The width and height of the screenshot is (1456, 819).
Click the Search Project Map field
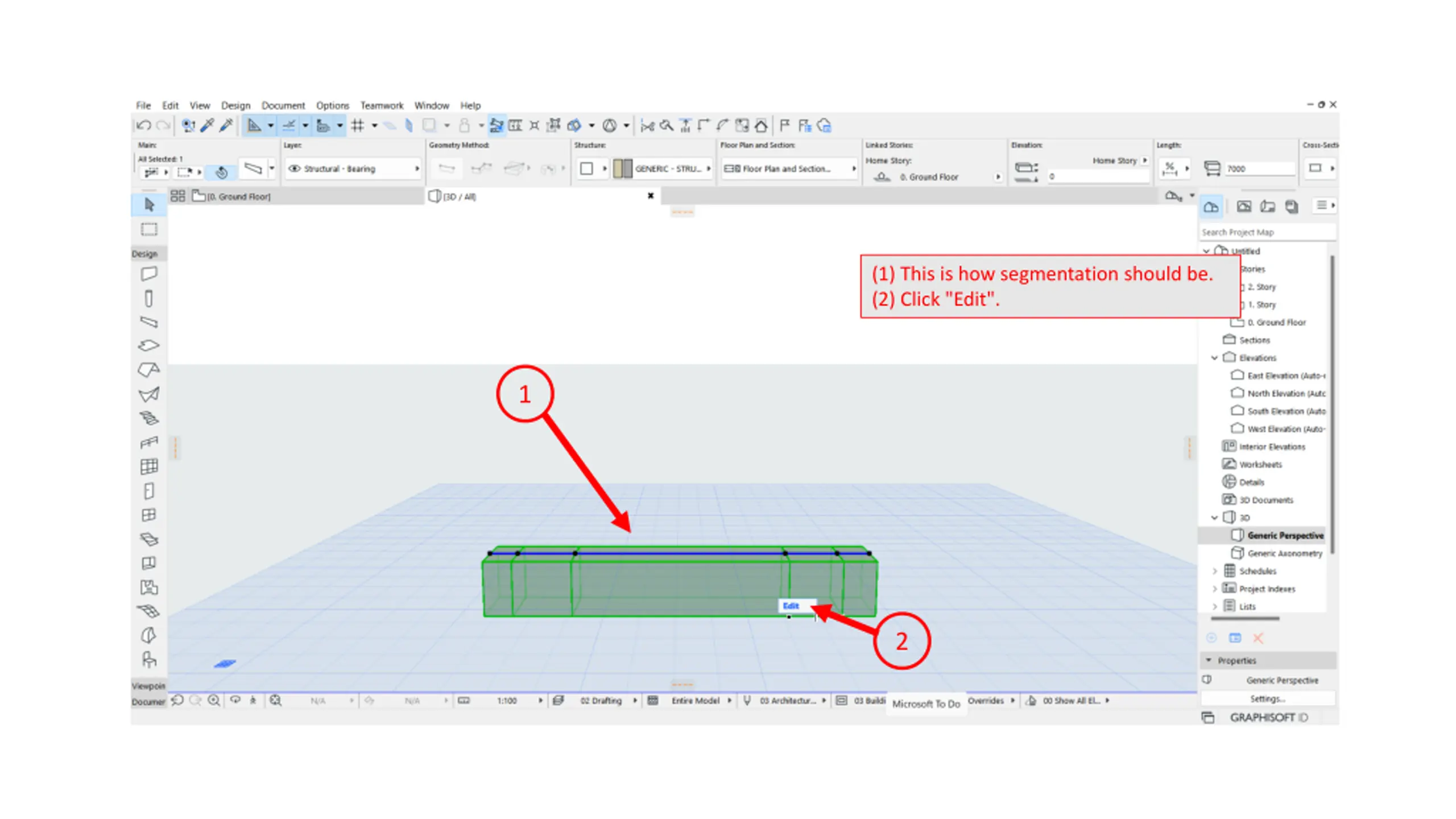1268,232
